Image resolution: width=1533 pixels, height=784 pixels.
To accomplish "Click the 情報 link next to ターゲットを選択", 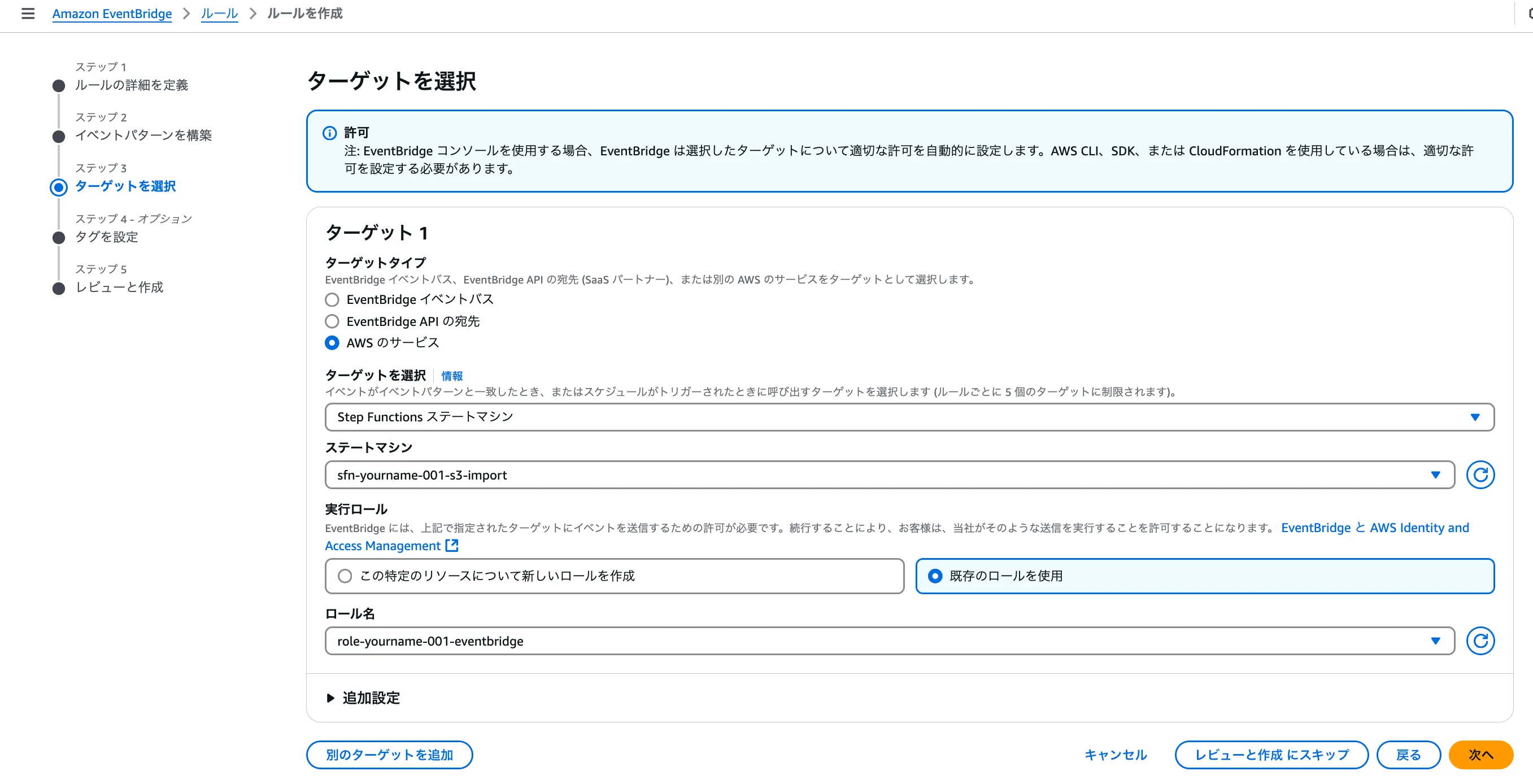I will (x=451, y=376).
